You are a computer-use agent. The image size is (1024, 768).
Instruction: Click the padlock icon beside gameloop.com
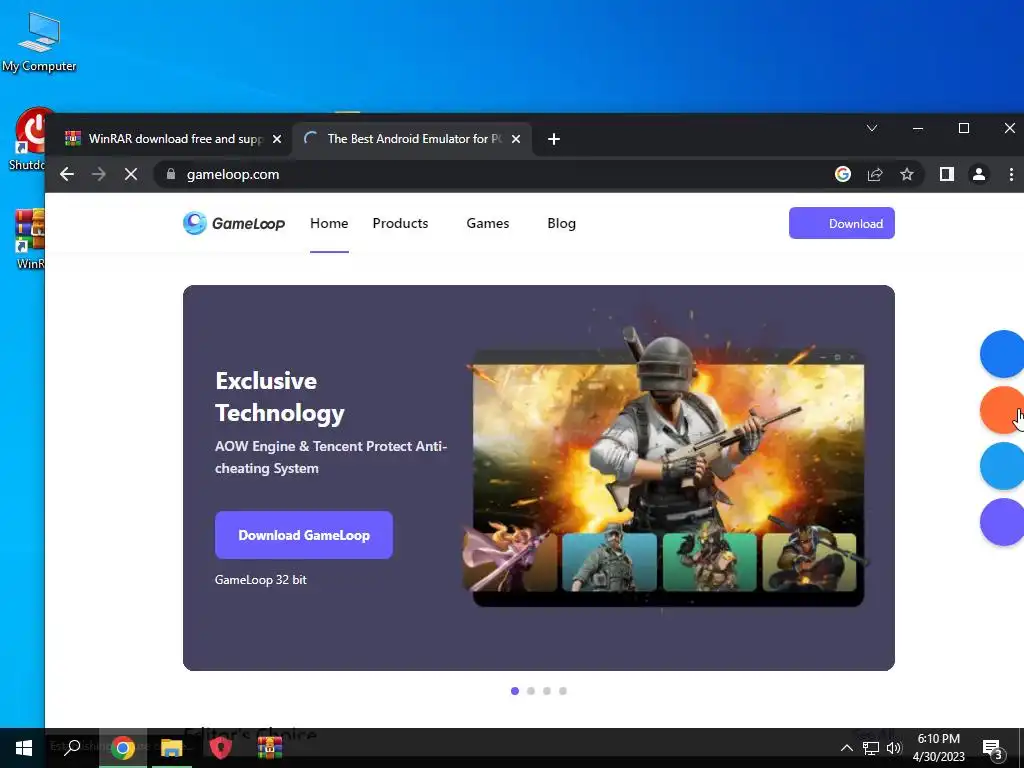(x=171, y=174)
